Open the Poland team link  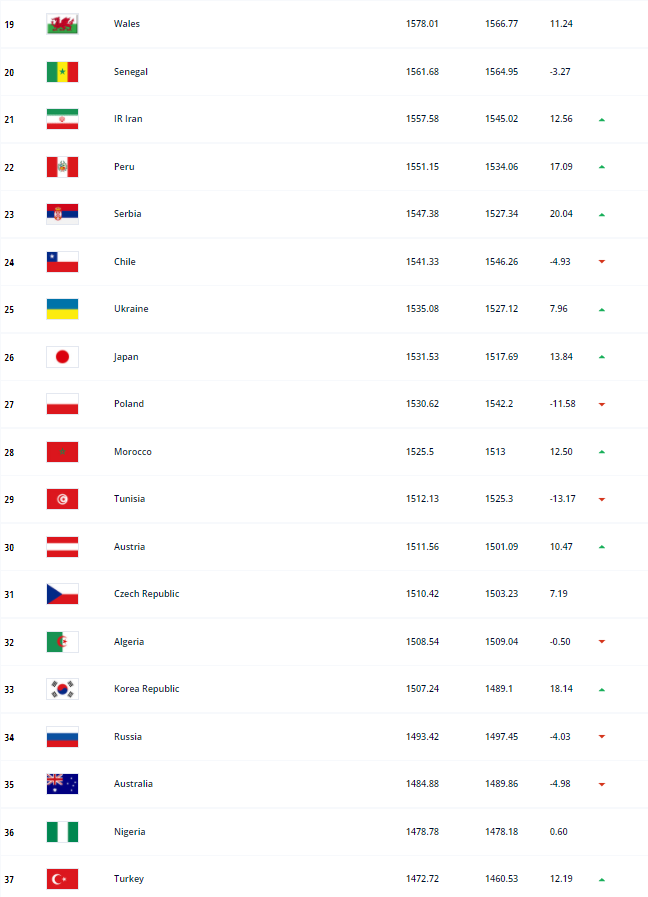click(x=129, y=404)
